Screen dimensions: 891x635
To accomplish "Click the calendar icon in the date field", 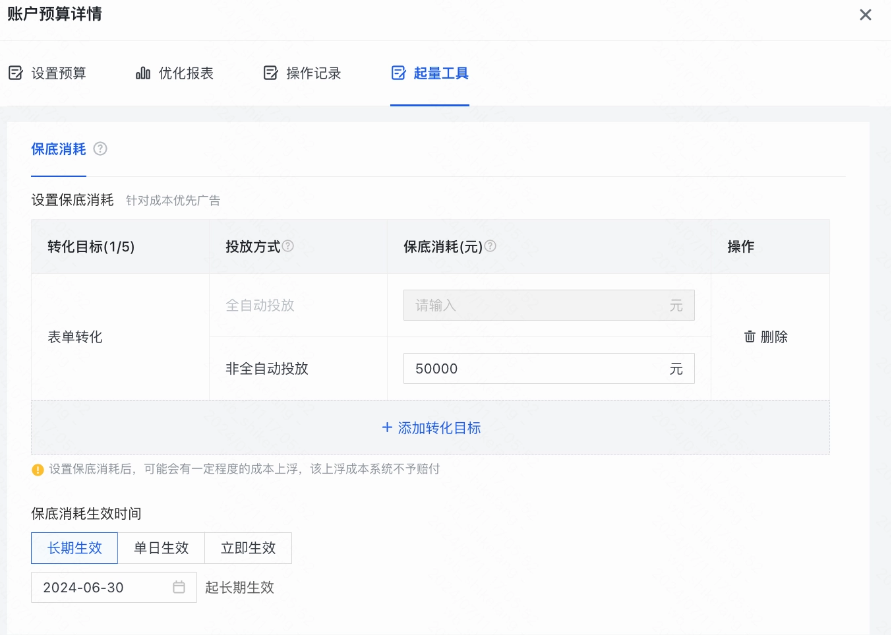I will [x=181, y=587].
